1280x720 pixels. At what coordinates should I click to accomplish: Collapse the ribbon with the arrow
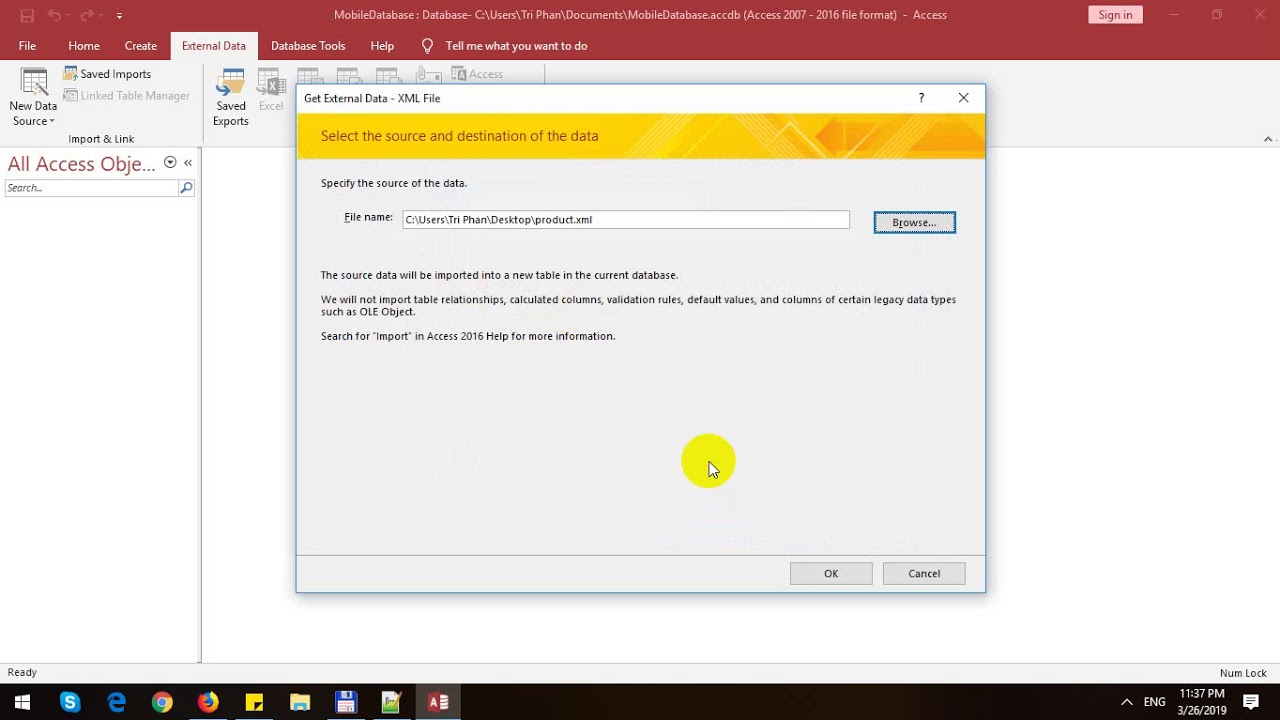coord(1268,139)
